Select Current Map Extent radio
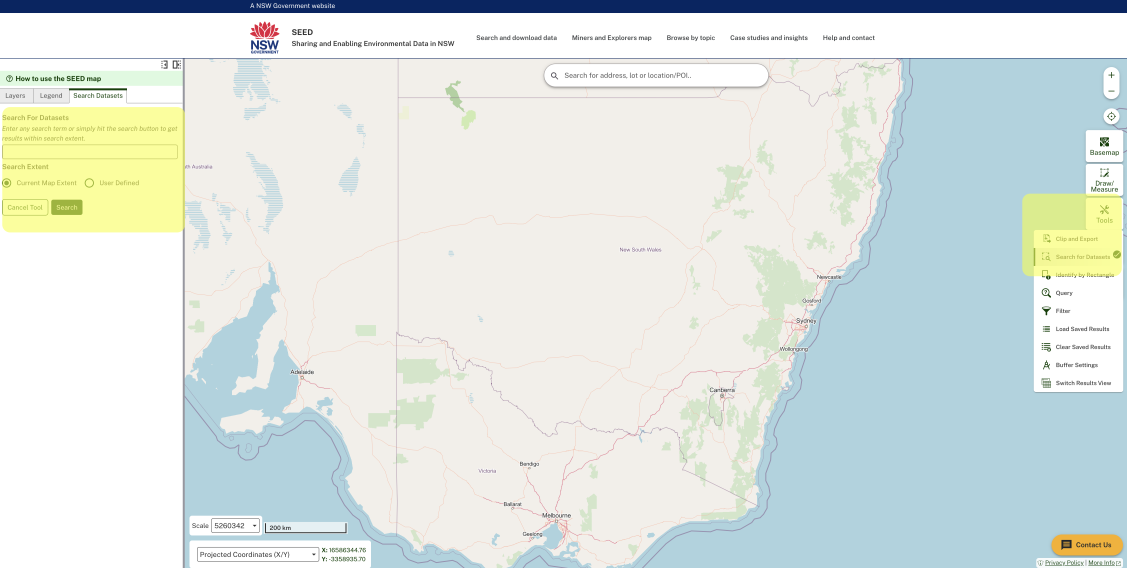Viewport: 1127px width, 568px height. [x=7, y=183]
